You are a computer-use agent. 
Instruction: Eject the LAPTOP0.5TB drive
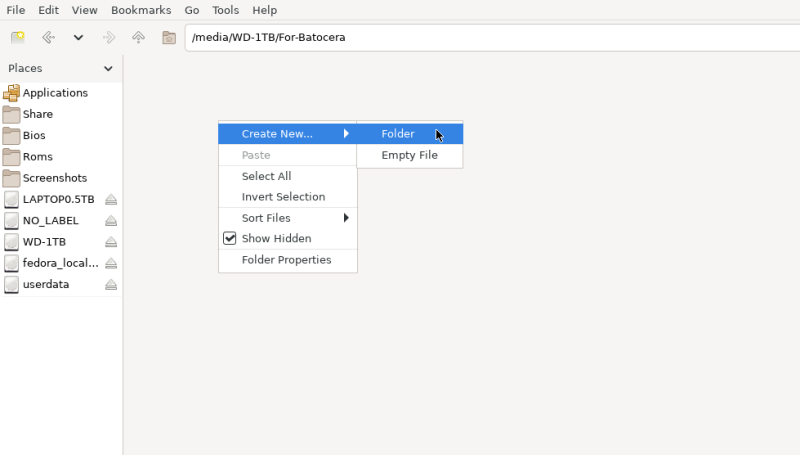click(111, 199)
